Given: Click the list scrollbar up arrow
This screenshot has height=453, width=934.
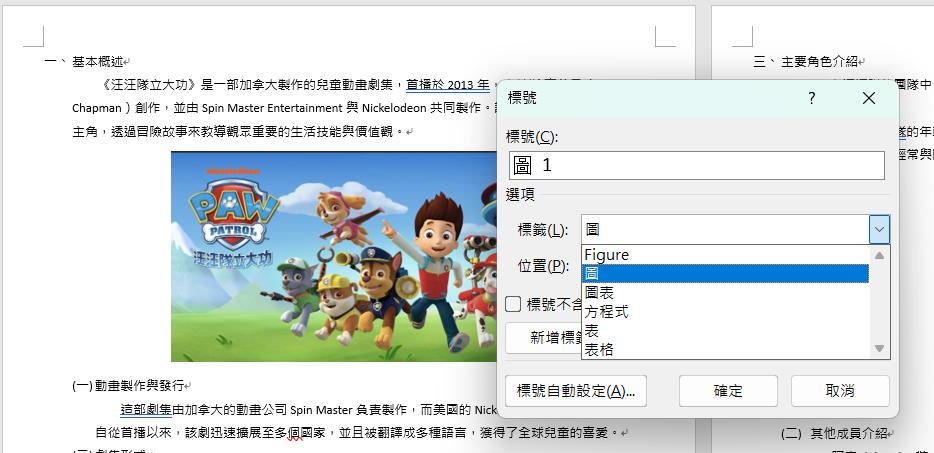Looking at the screenshot, I should 879,255.
